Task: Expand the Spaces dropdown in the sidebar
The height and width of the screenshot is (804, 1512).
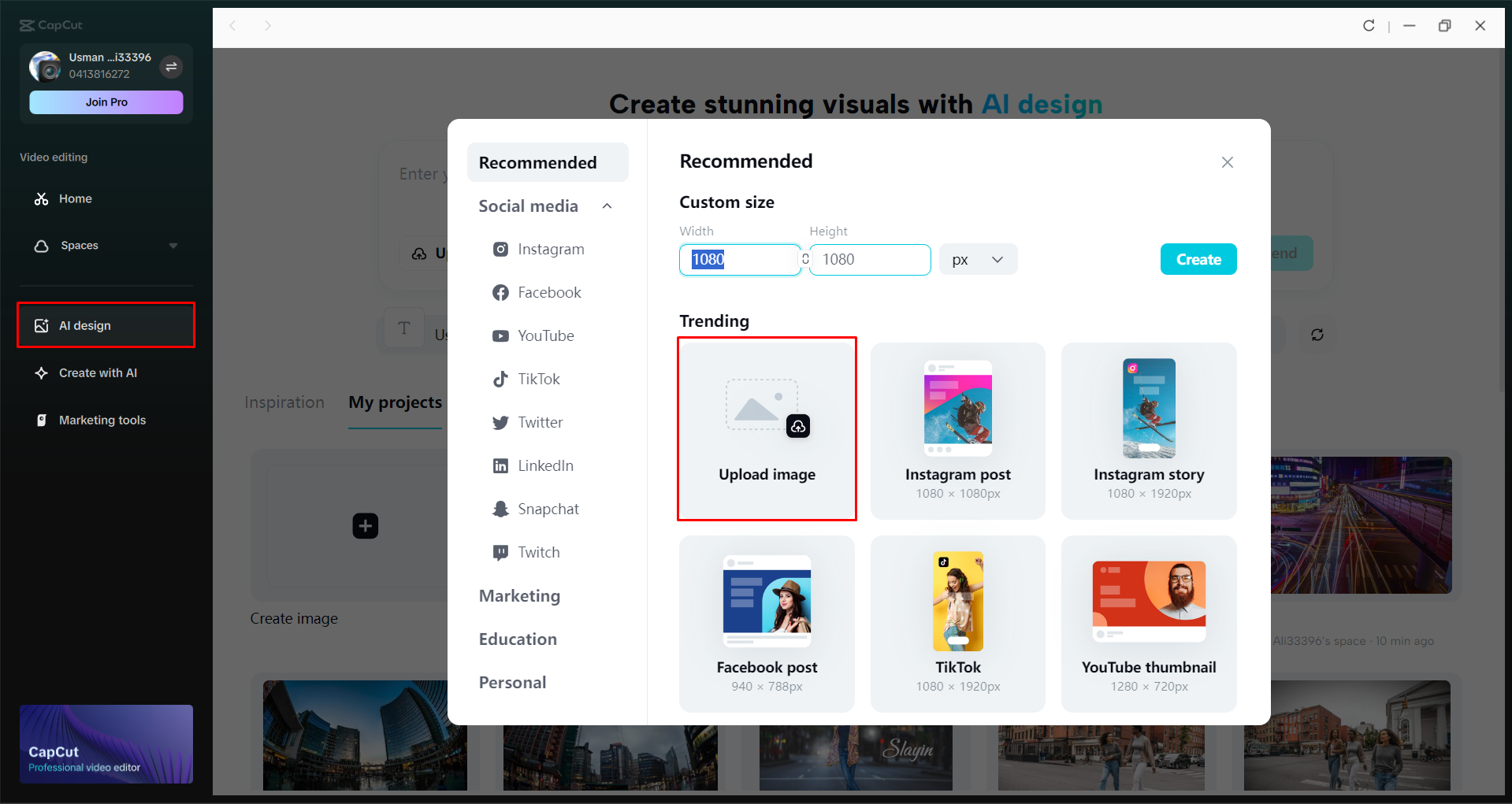Action: pyautogui.click(x=173, y=245)
